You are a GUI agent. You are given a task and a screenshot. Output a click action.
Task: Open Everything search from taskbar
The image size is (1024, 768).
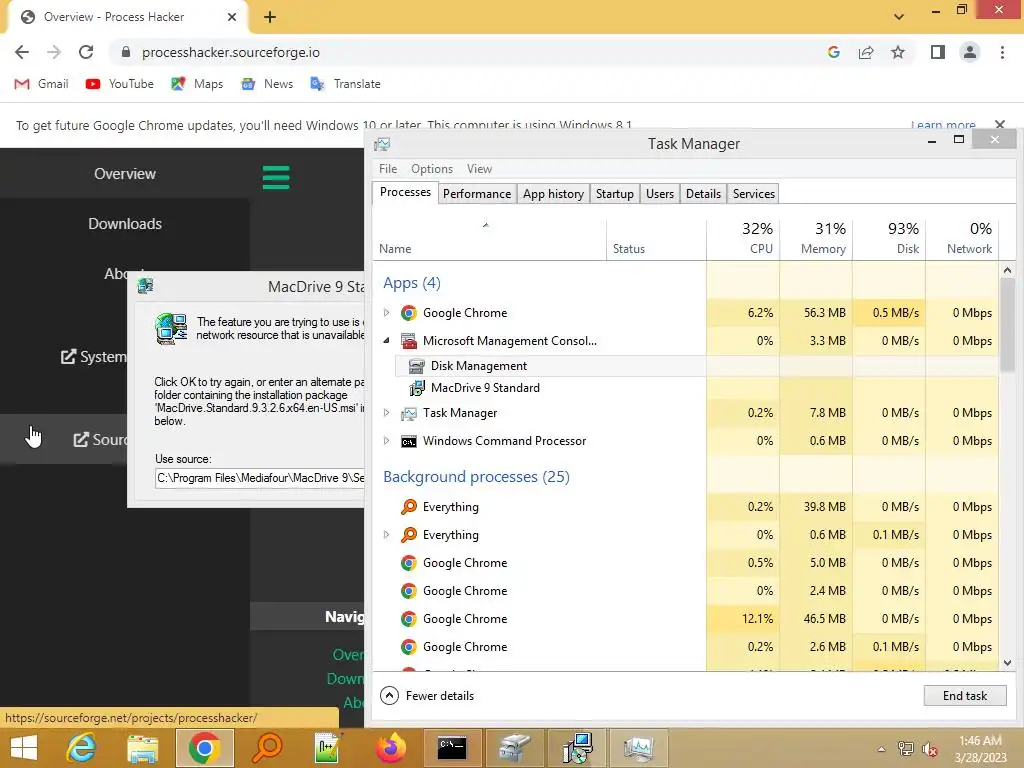[x=266, y=748]
